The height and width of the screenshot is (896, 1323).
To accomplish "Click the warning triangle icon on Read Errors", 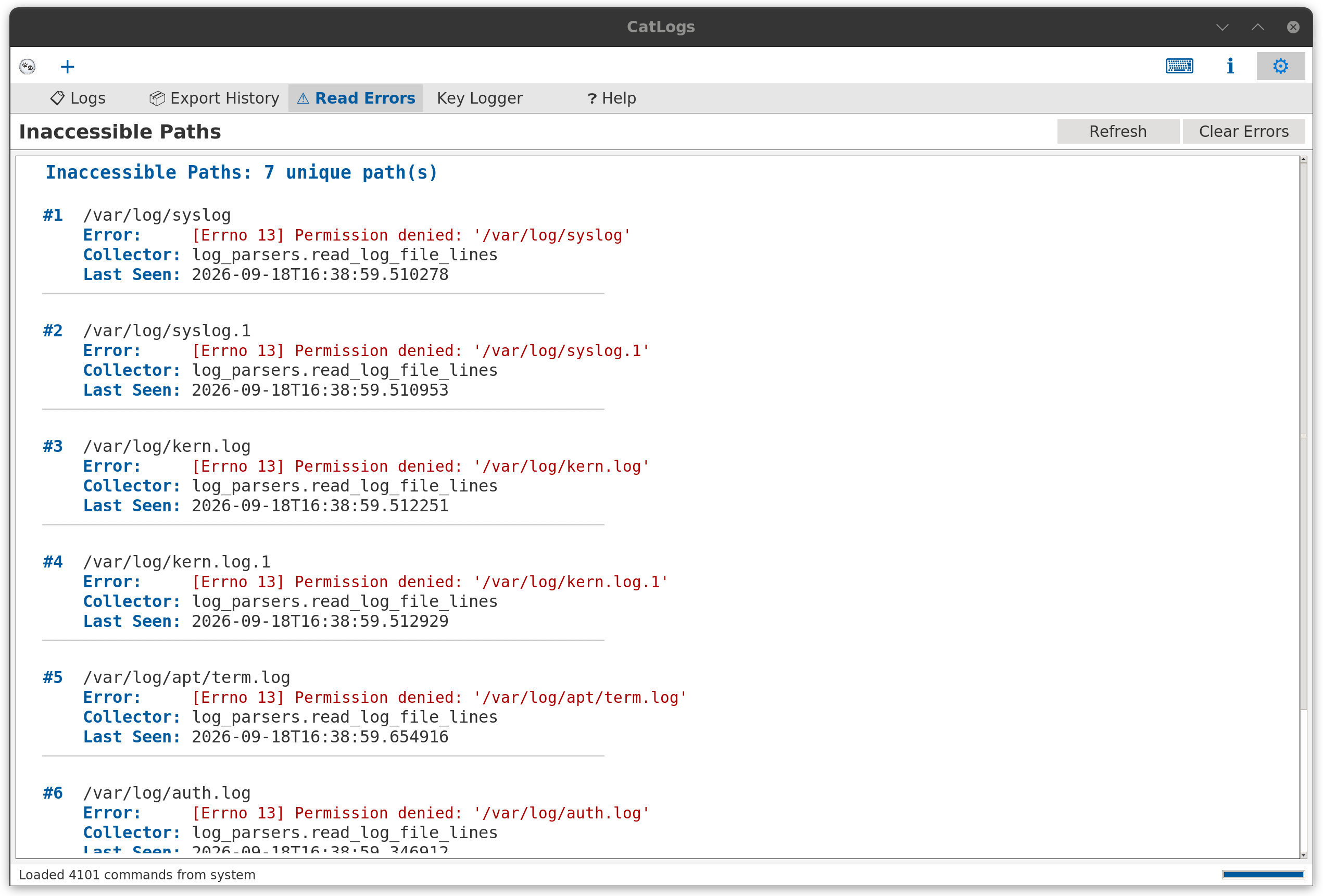I will click(304, 98).
